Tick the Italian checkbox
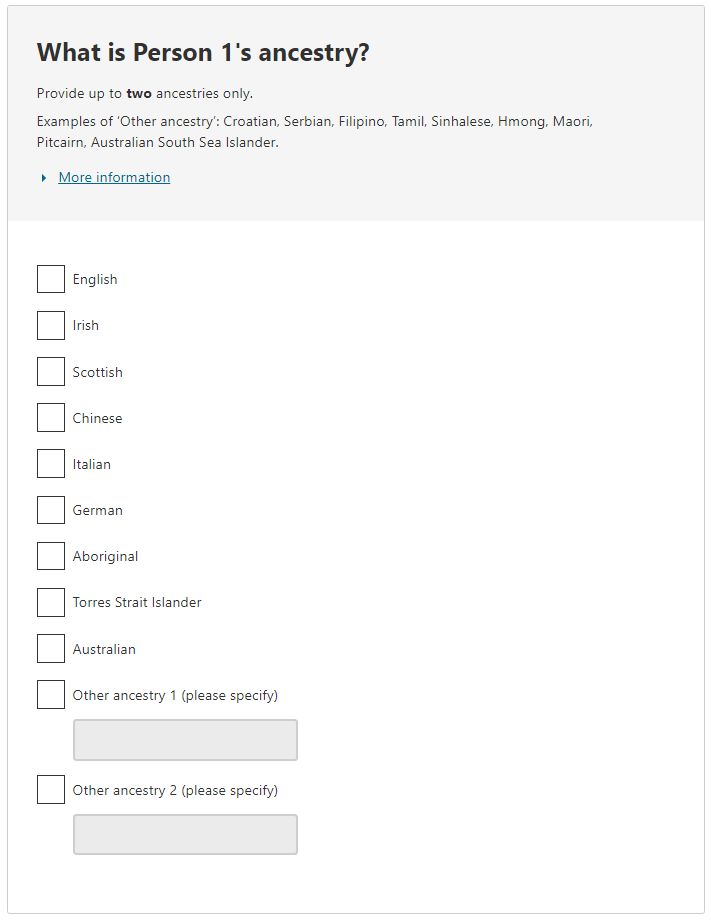This screenshot has height=921, width=711. pyautogui.click(x=50, y=463)
